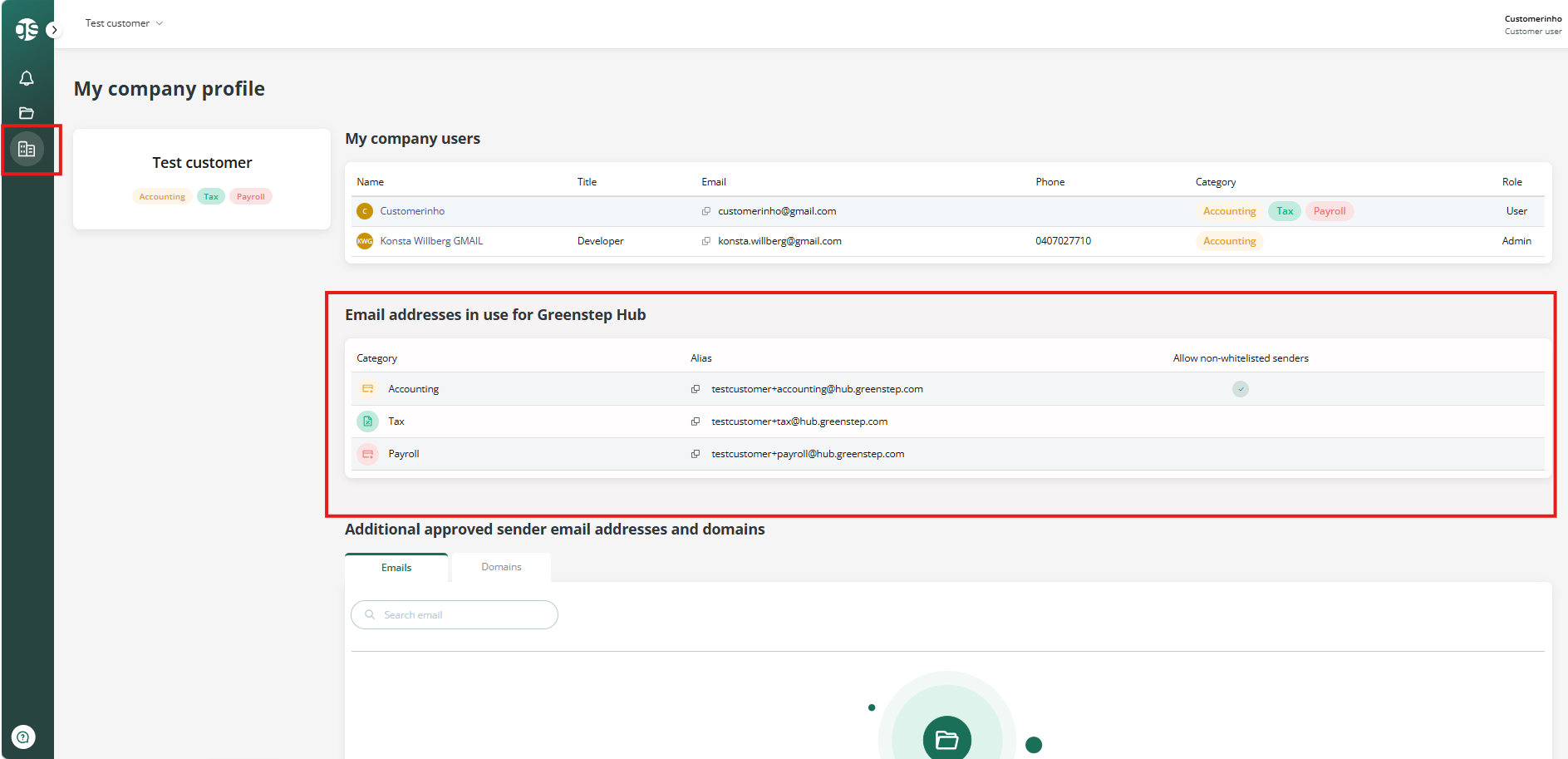Click the testcustomer+tax@hub.greenstep.com alias
Screen dimensions: 1568x759
pos(799,421)
